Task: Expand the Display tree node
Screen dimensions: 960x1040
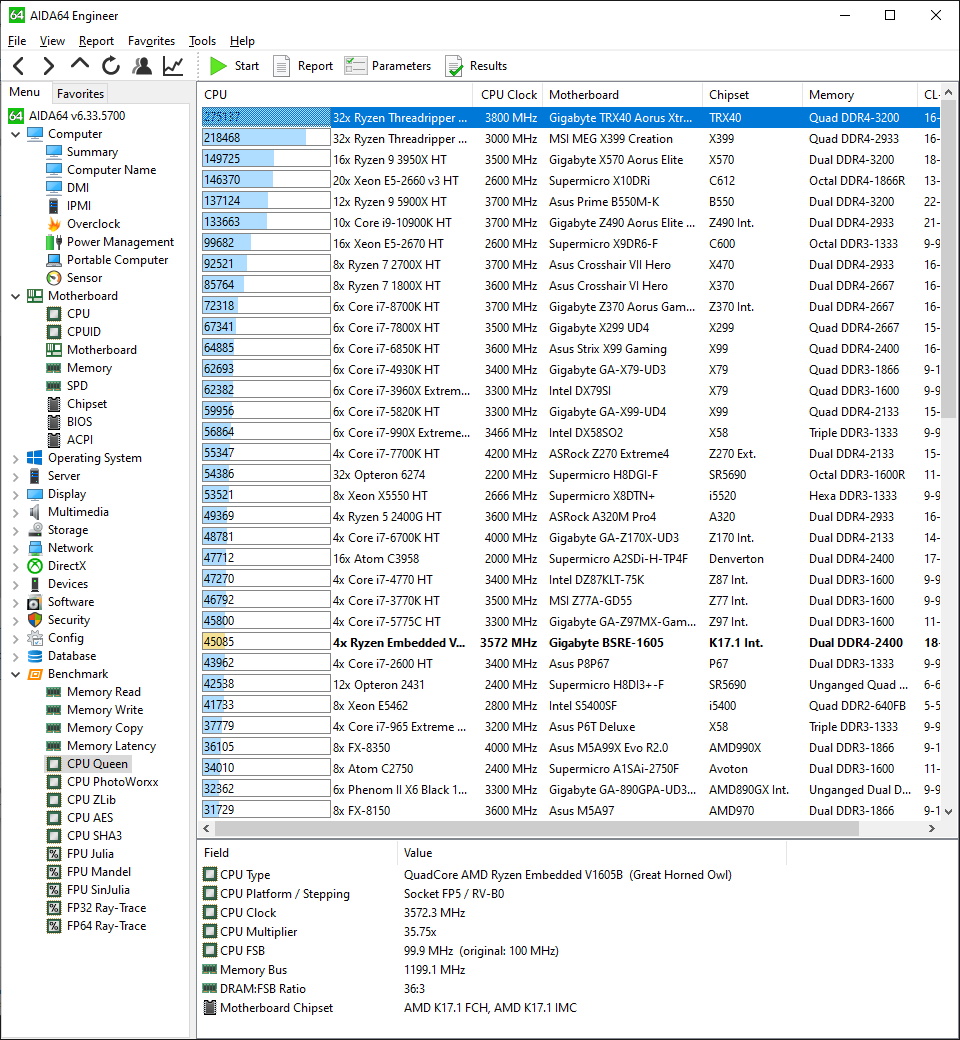Action: pyautogui.click(x=15, y=493)
